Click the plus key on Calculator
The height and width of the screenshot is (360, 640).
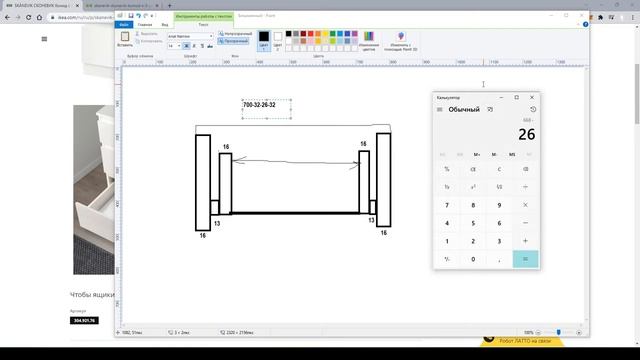[525, 241]
